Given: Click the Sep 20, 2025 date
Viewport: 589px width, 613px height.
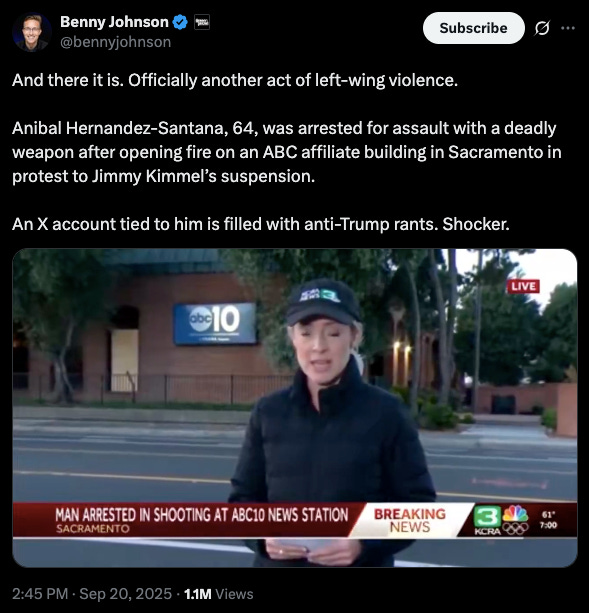Looking at the screenshot, I should 125,594.
